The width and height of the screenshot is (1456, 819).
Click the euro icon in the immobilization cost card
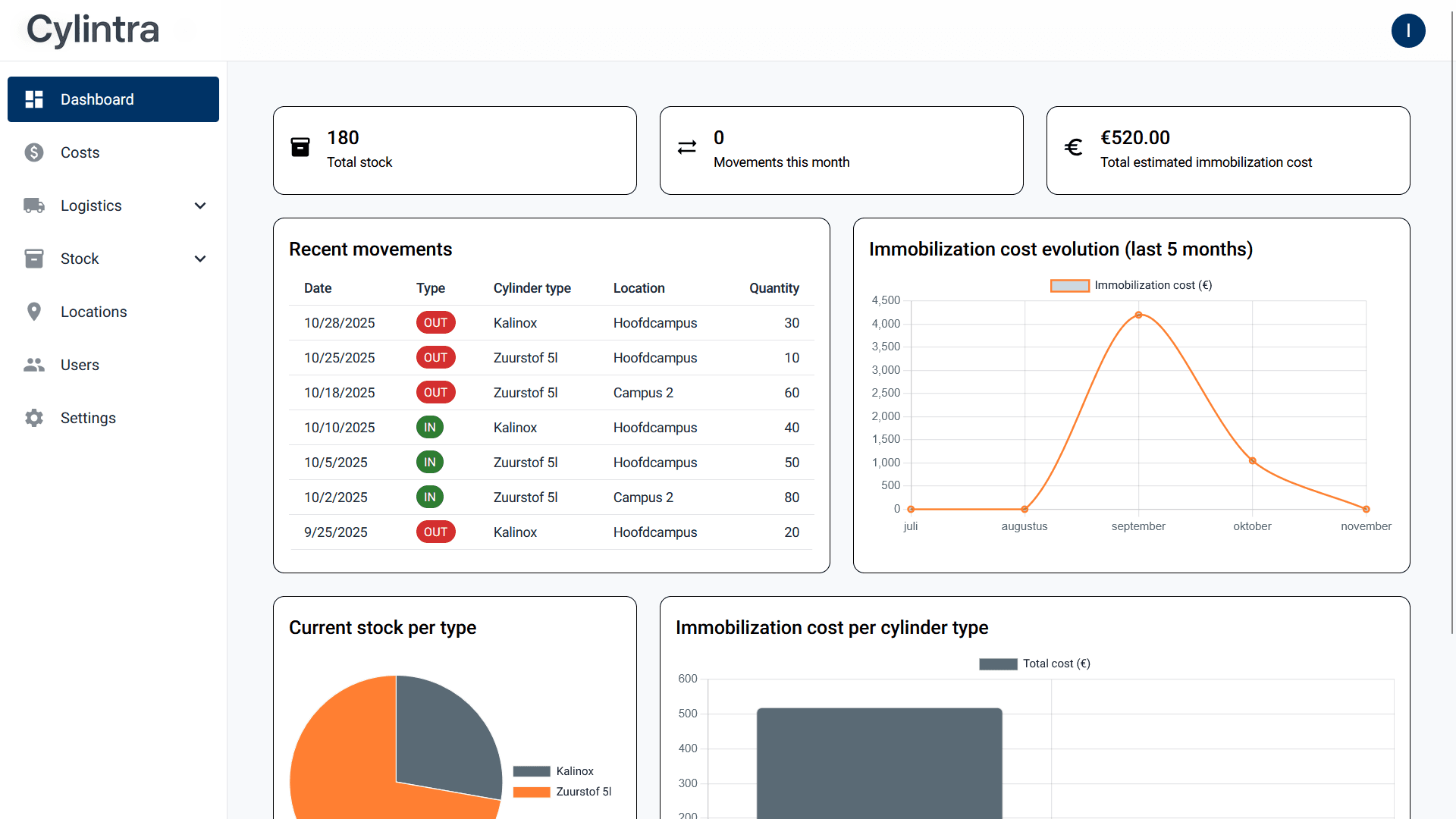[x=1073, y=147]
